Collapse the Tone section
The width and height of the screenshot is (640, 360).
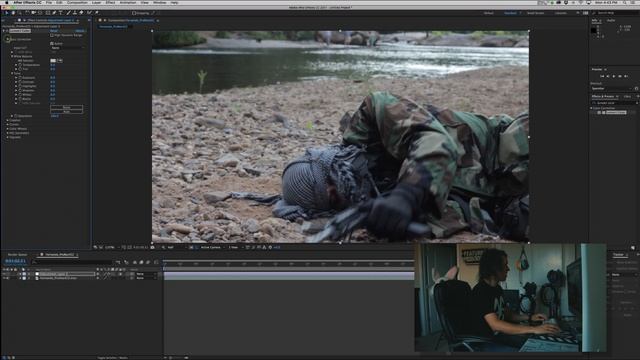point(12,73)
